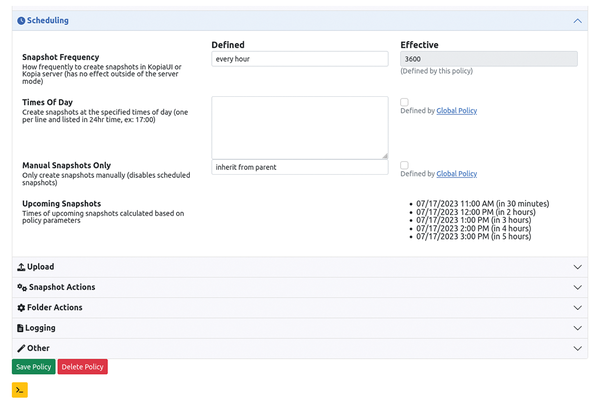Open Global Policy link beside Manual Snapshots

pos(457,174)
